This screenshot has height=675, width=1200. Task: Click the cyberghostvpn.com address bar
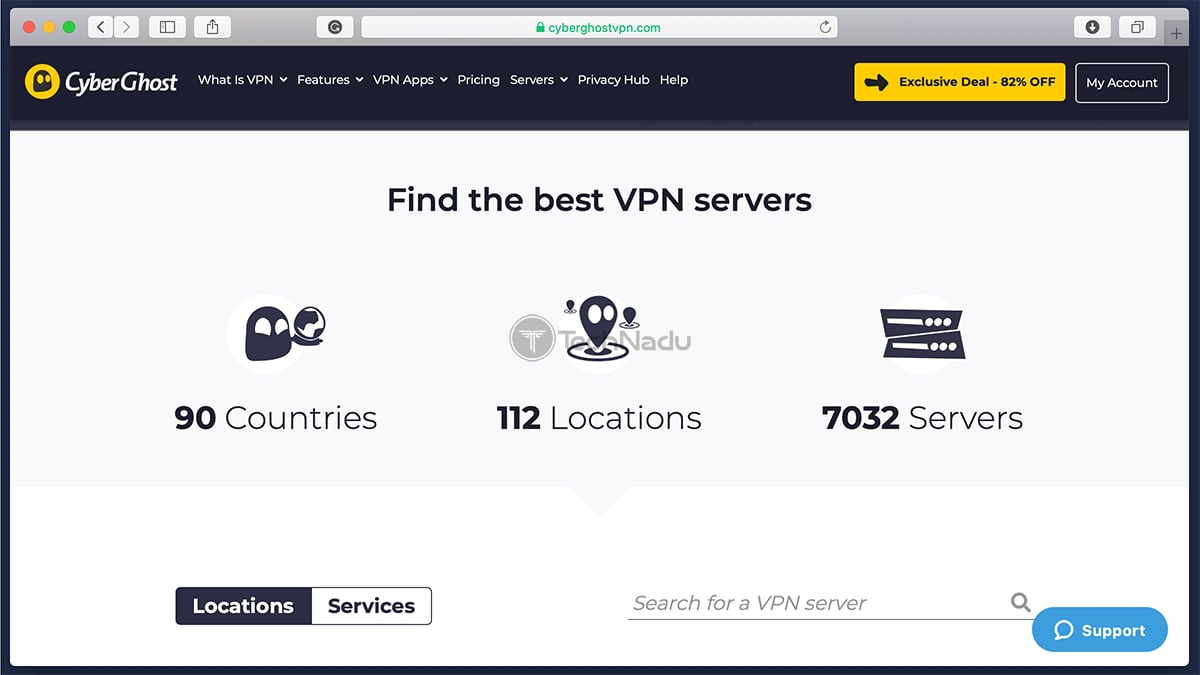pos(599,28)
